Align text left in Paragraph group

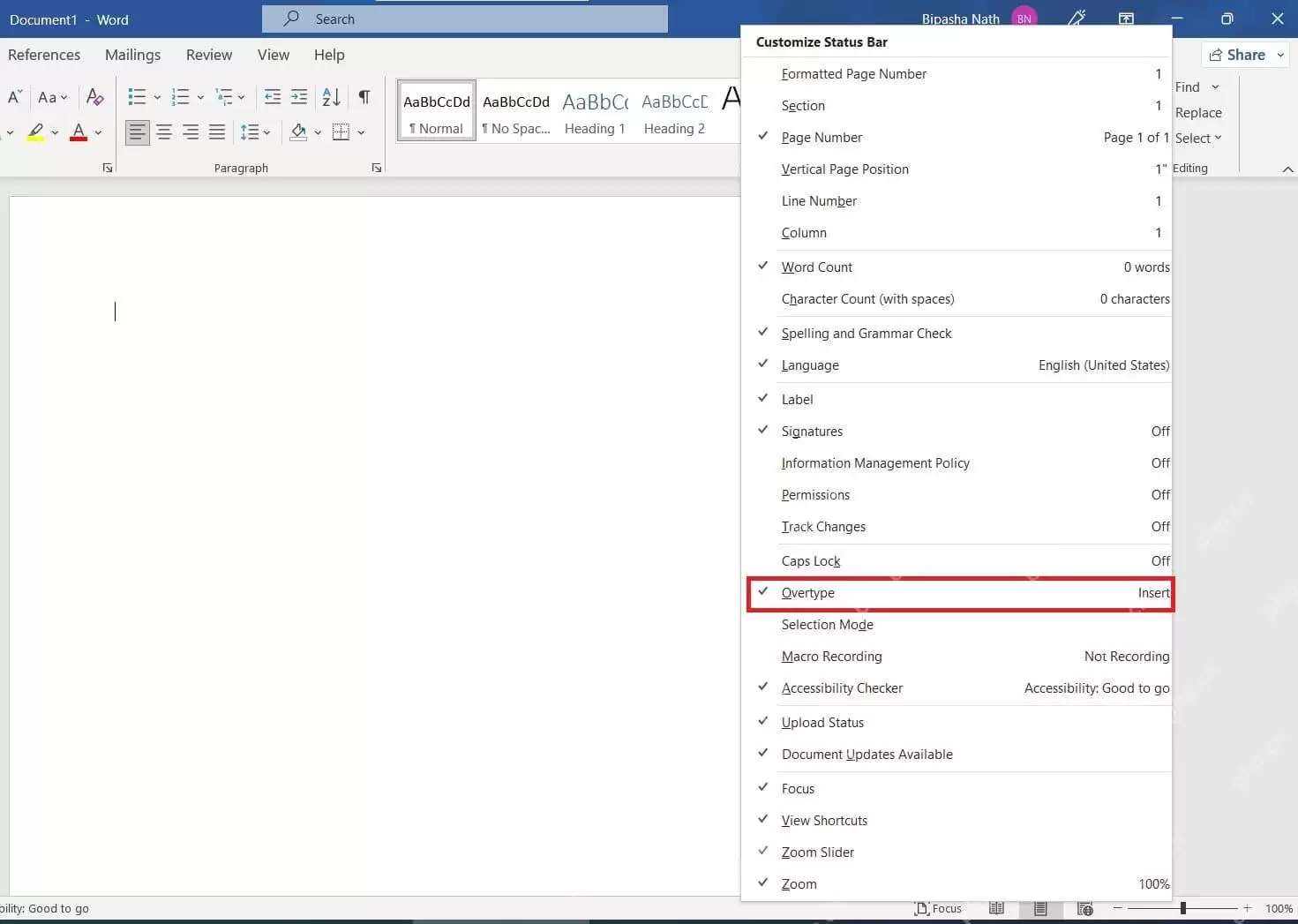[137, 132]
